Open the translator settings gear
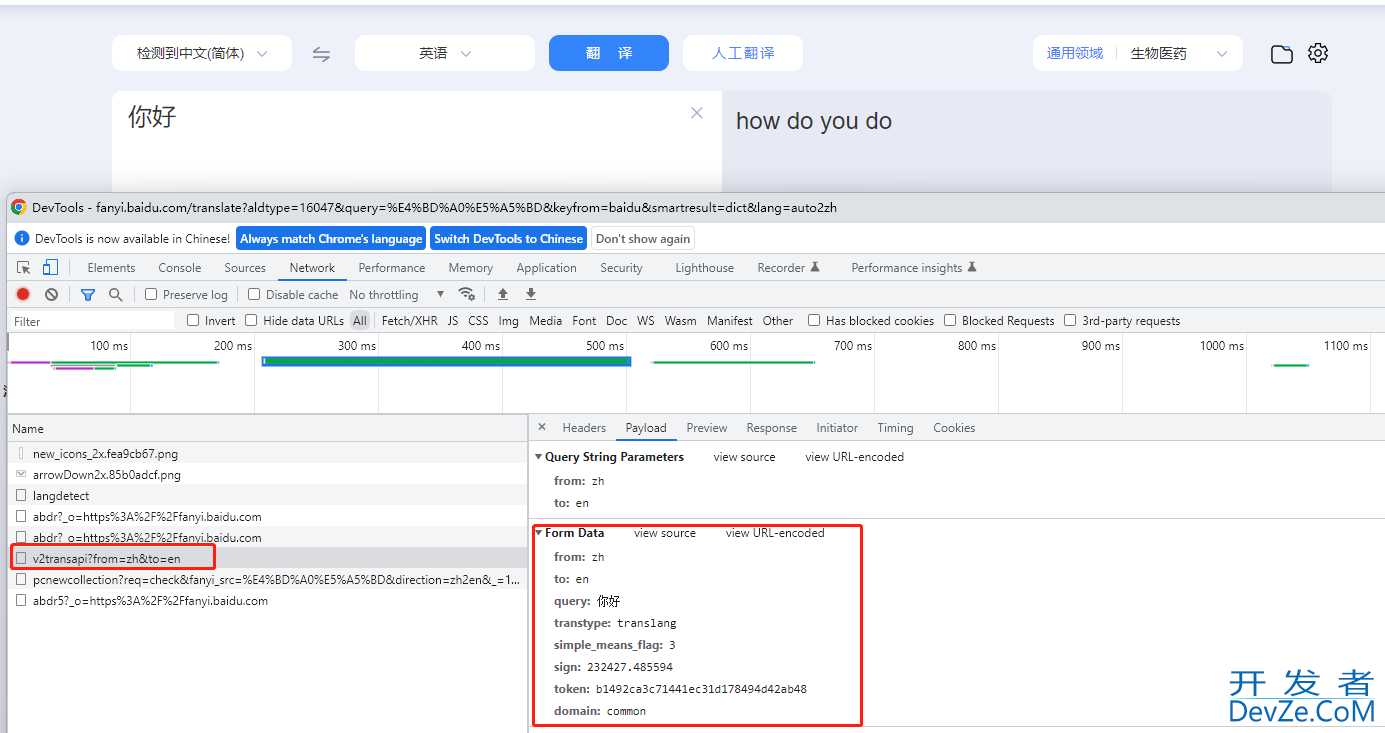The image size is (1385, 733). tap(1318, 53)
